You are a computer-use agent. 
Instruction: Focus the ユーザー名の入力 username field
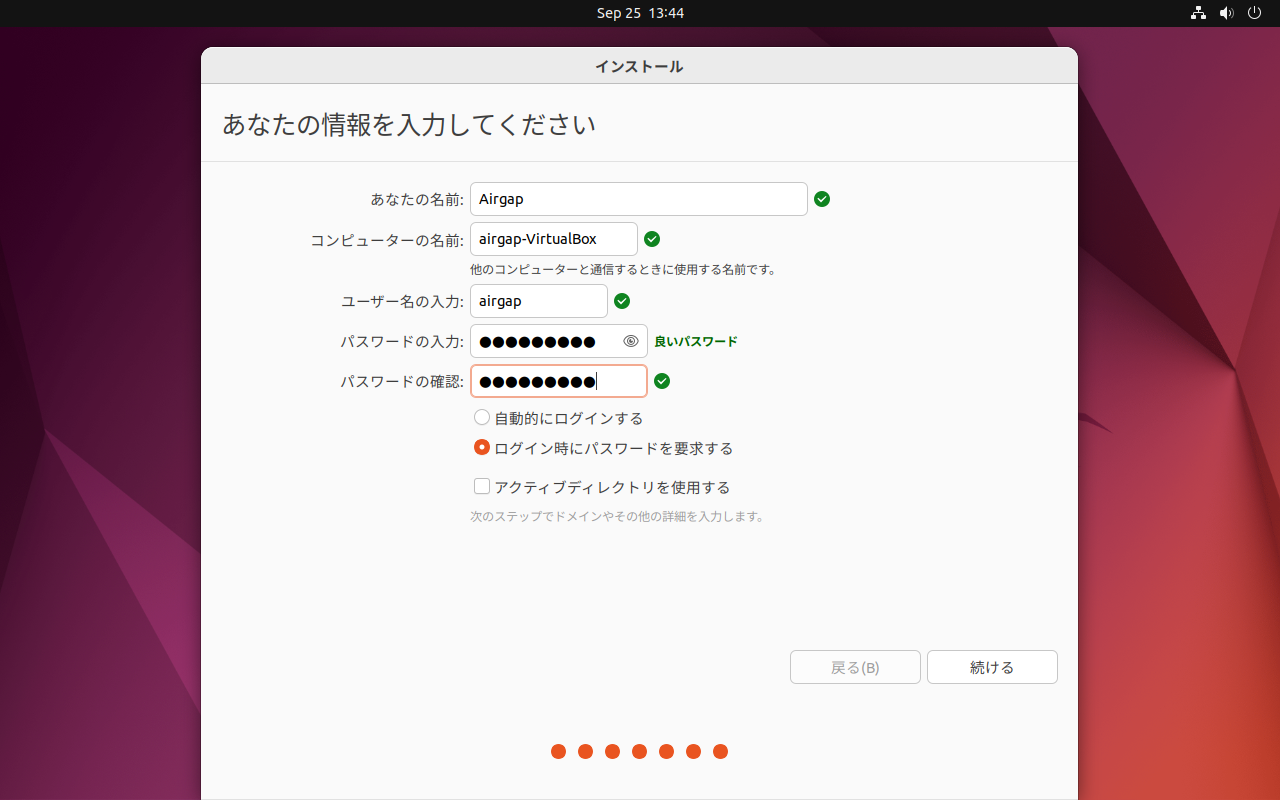pos(538,301)
